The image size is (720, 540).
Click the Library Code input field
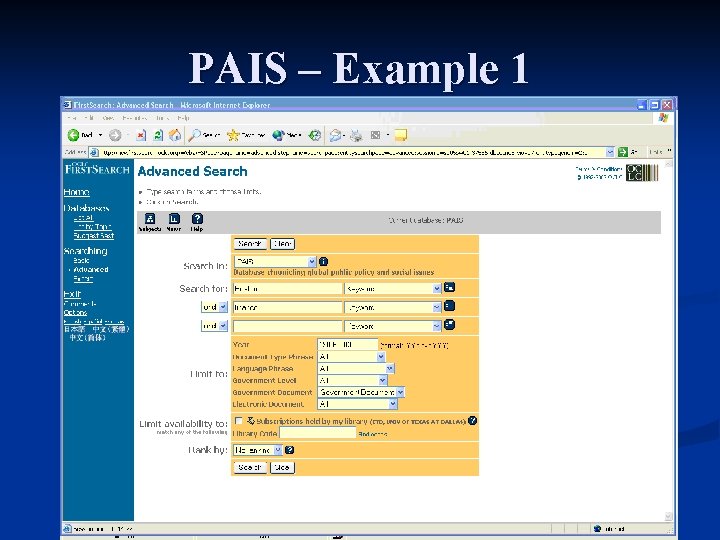coord(317,433)
